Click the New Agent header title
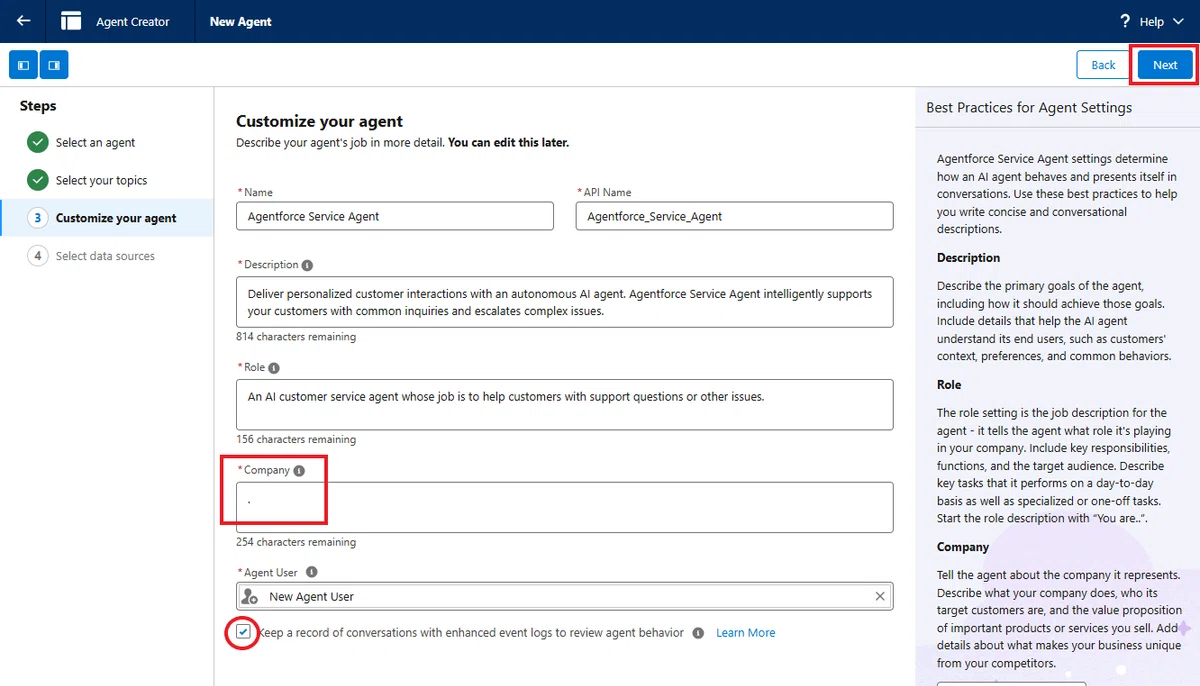 coord(241,21)
